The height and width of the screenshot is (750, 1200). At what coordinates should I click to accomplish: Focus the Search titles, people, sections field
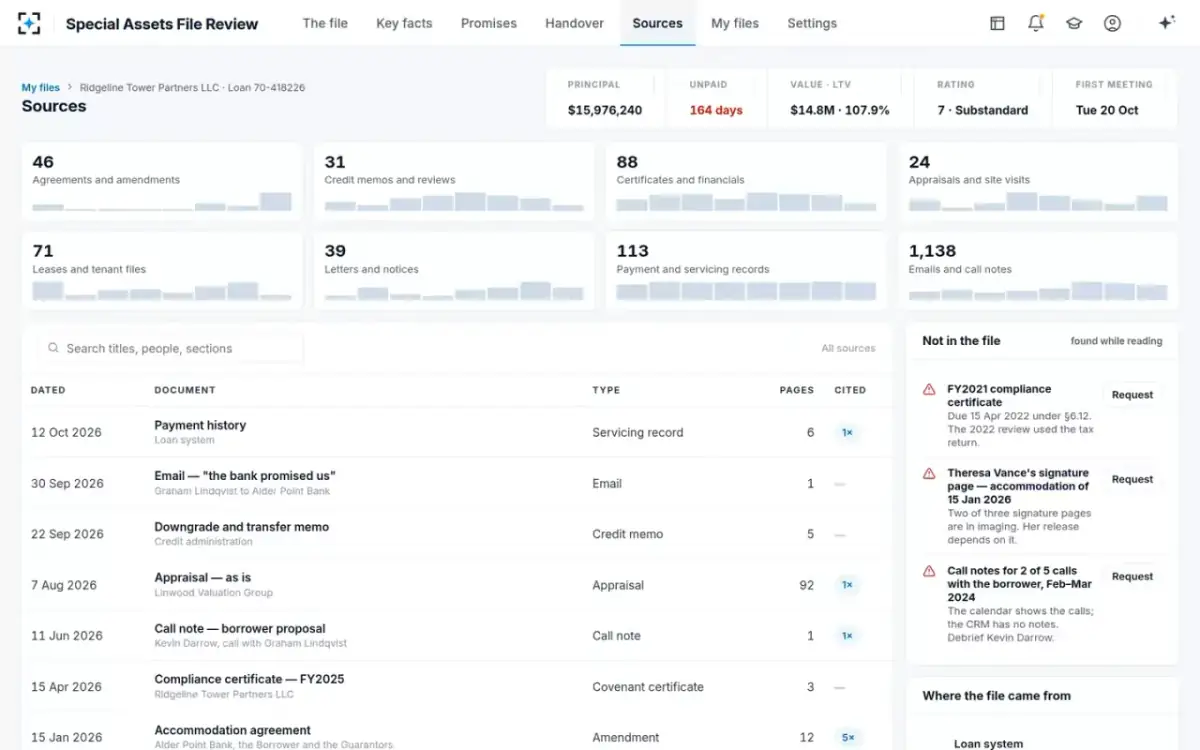(x=170, y=349)
